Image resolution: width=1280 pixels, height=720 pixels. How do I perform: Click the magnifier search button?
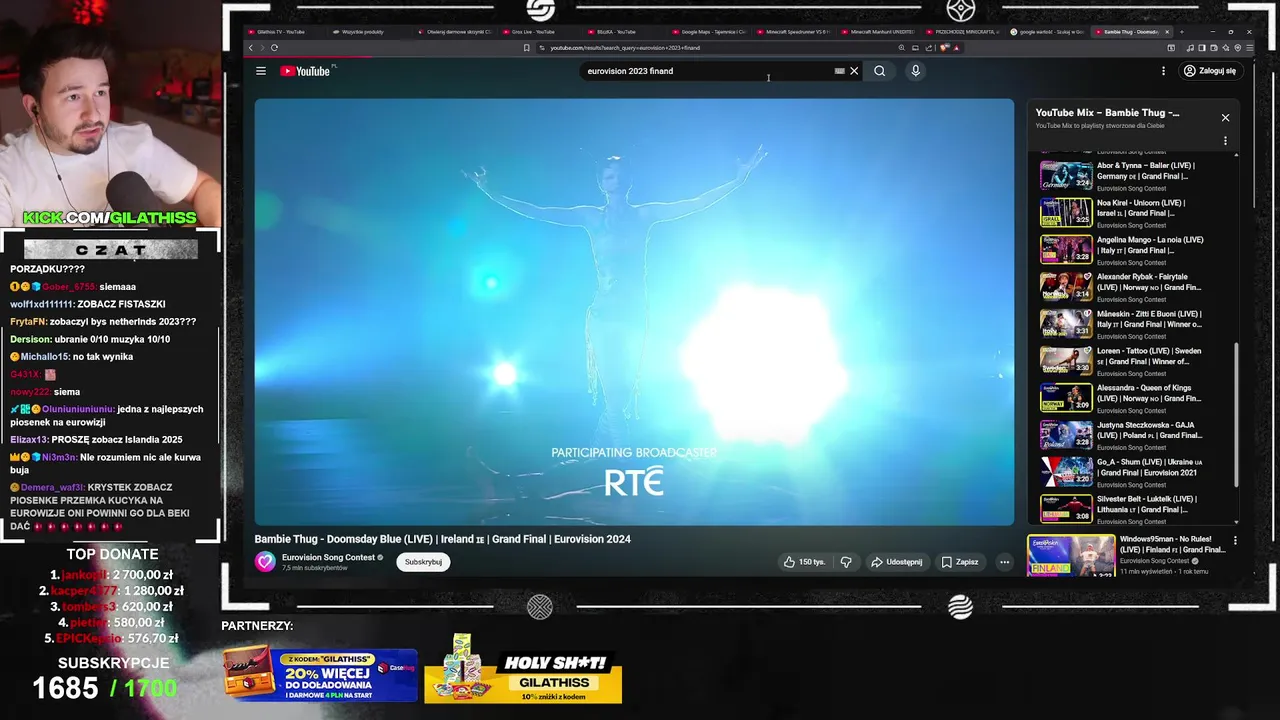(880, 71)
